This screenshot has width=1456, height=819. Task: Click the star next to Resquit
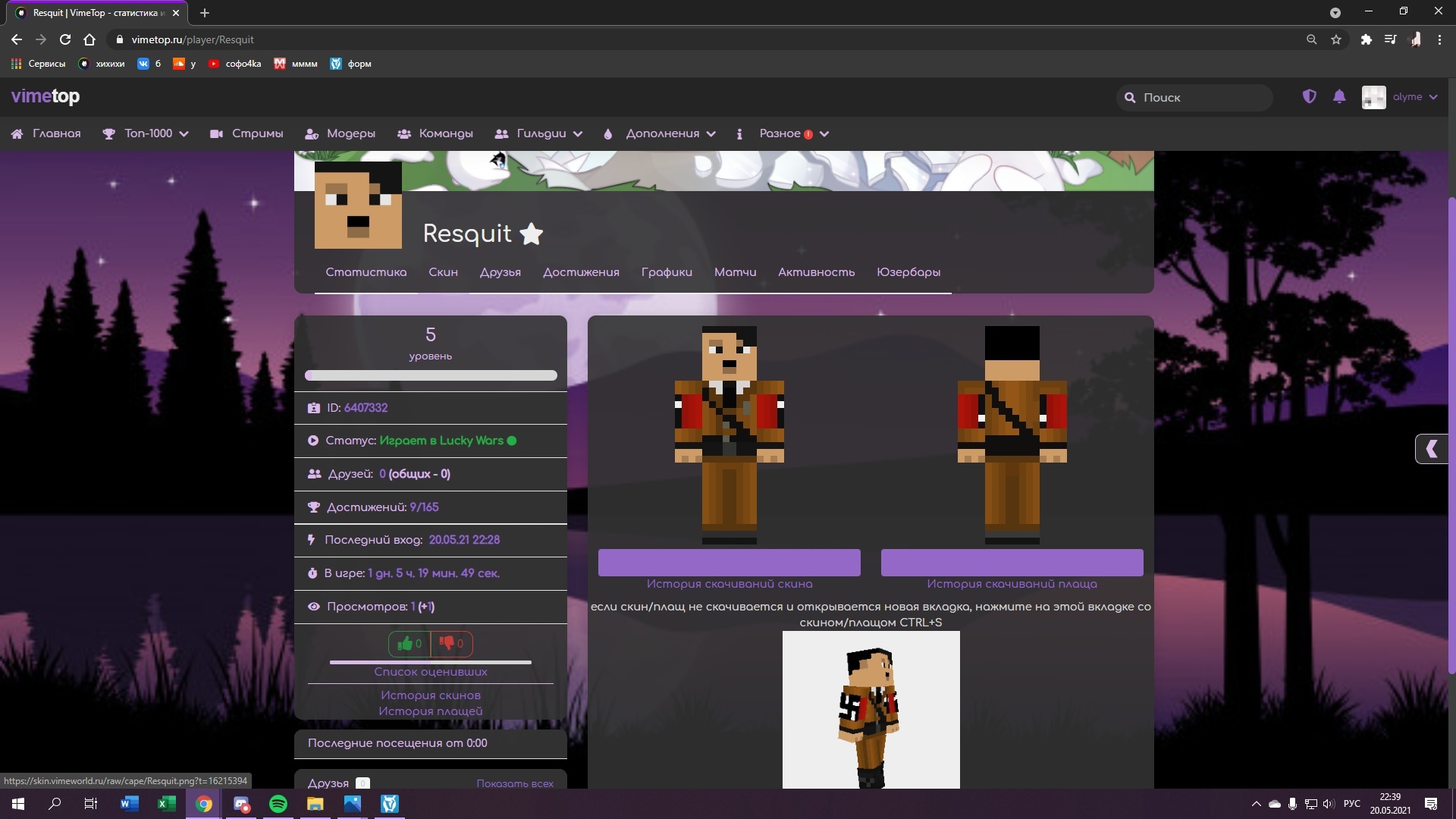pyautogui.click(x=532, y=234)
